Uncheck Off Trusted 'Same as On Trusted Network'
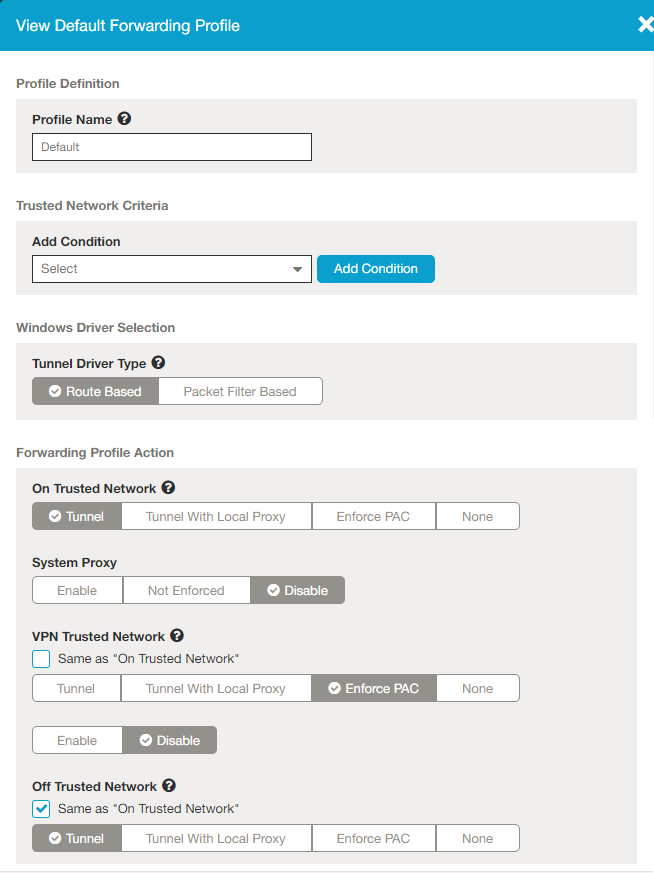Viewport: 654px width, 873px height. pos(41,809)
